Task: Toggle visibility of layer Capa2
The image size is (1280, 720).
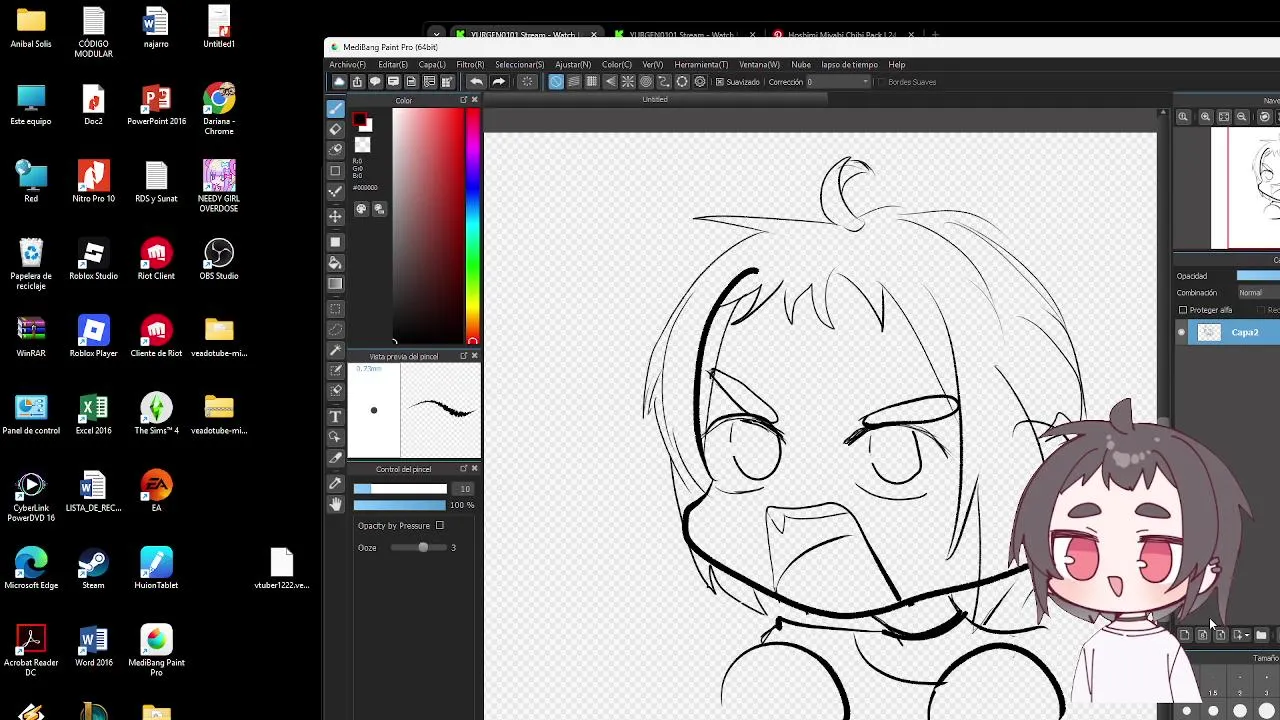Action: point(1182,333)
